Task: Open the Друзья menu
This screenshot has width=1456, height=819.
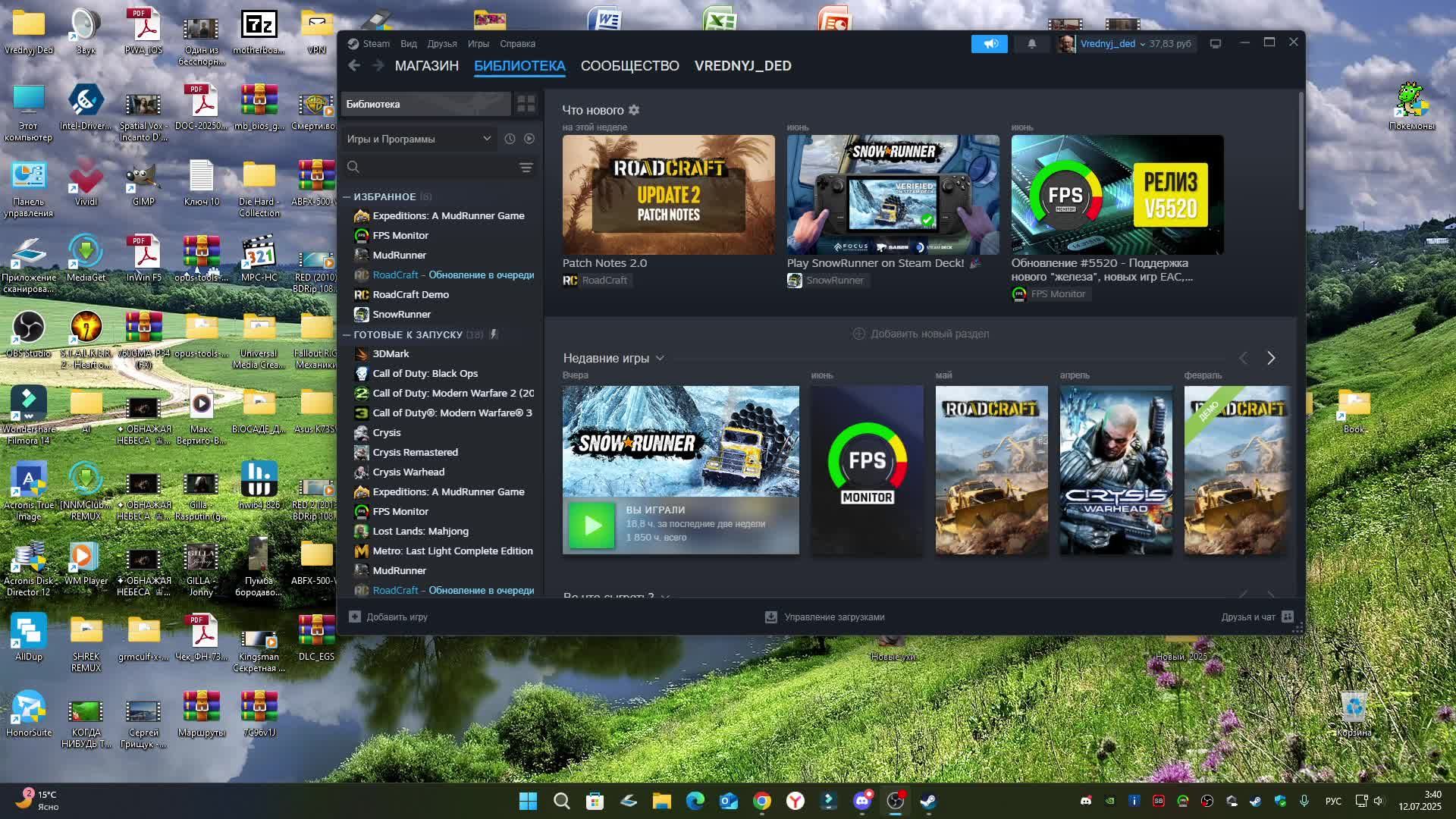Action: (x=441, y=44)
